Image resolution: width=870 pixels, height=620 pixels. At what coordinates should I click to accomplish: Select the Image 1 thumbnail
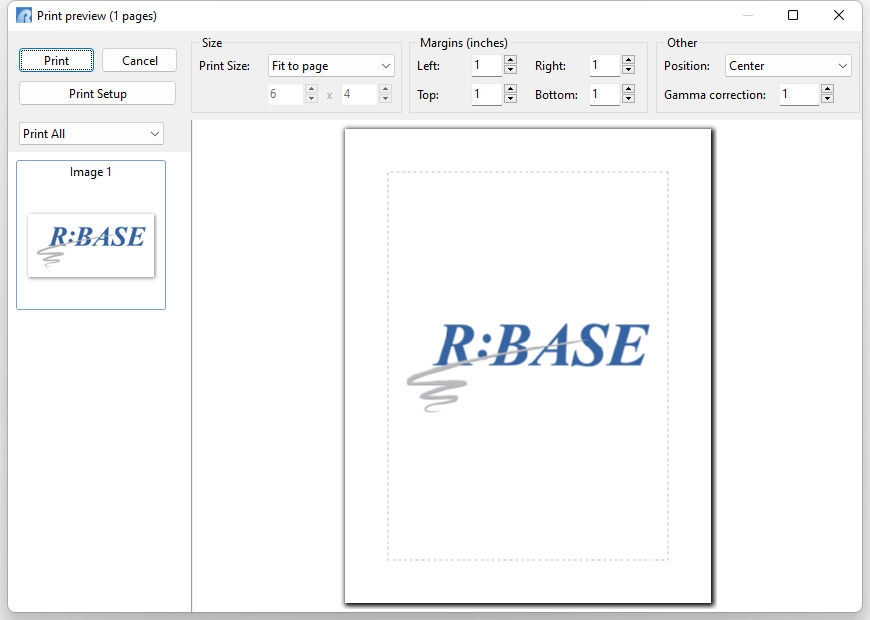point(91,235)
